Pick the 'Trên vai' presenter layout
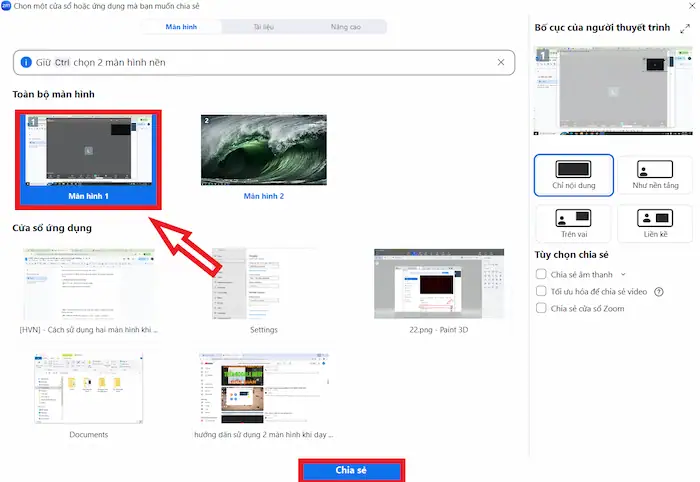Viewport: 700px width, 482px height. tap(573, 222)
